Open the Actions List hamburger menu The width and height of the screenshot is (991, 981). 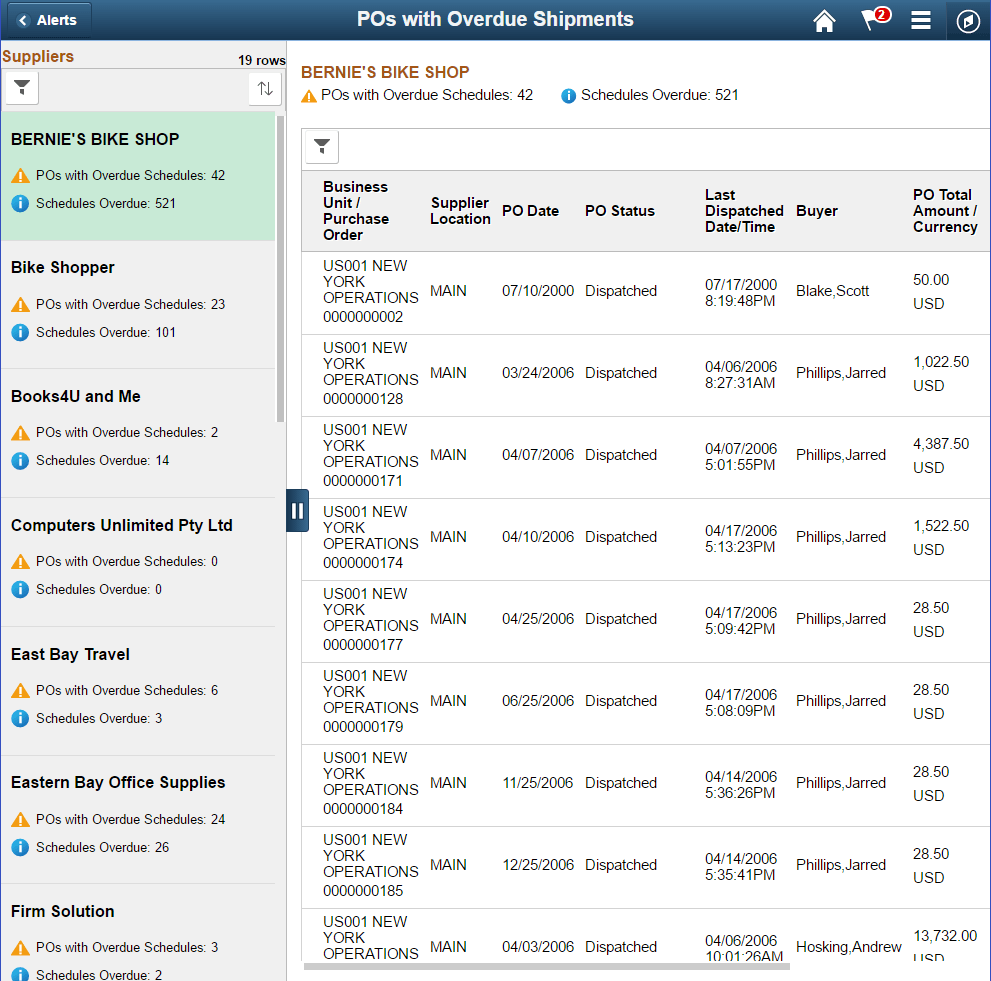[x=920, y=20]
